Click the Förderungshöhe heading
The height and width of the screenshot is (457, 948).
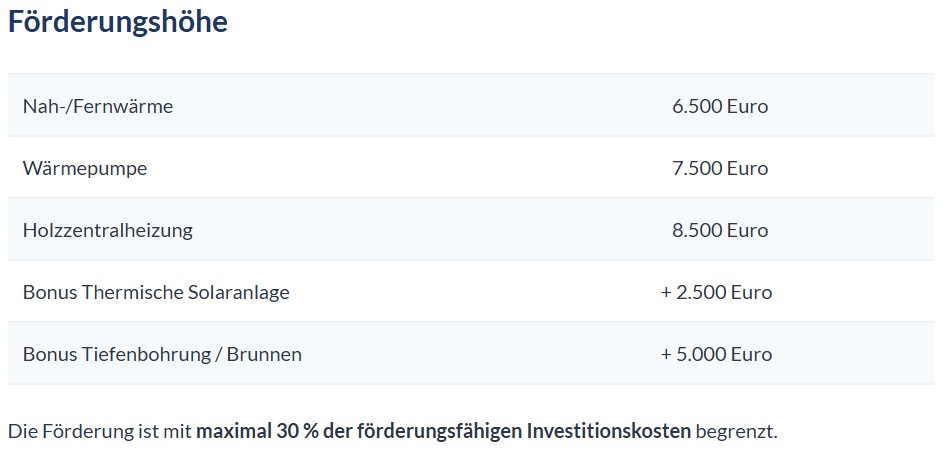tap(118, 22)
